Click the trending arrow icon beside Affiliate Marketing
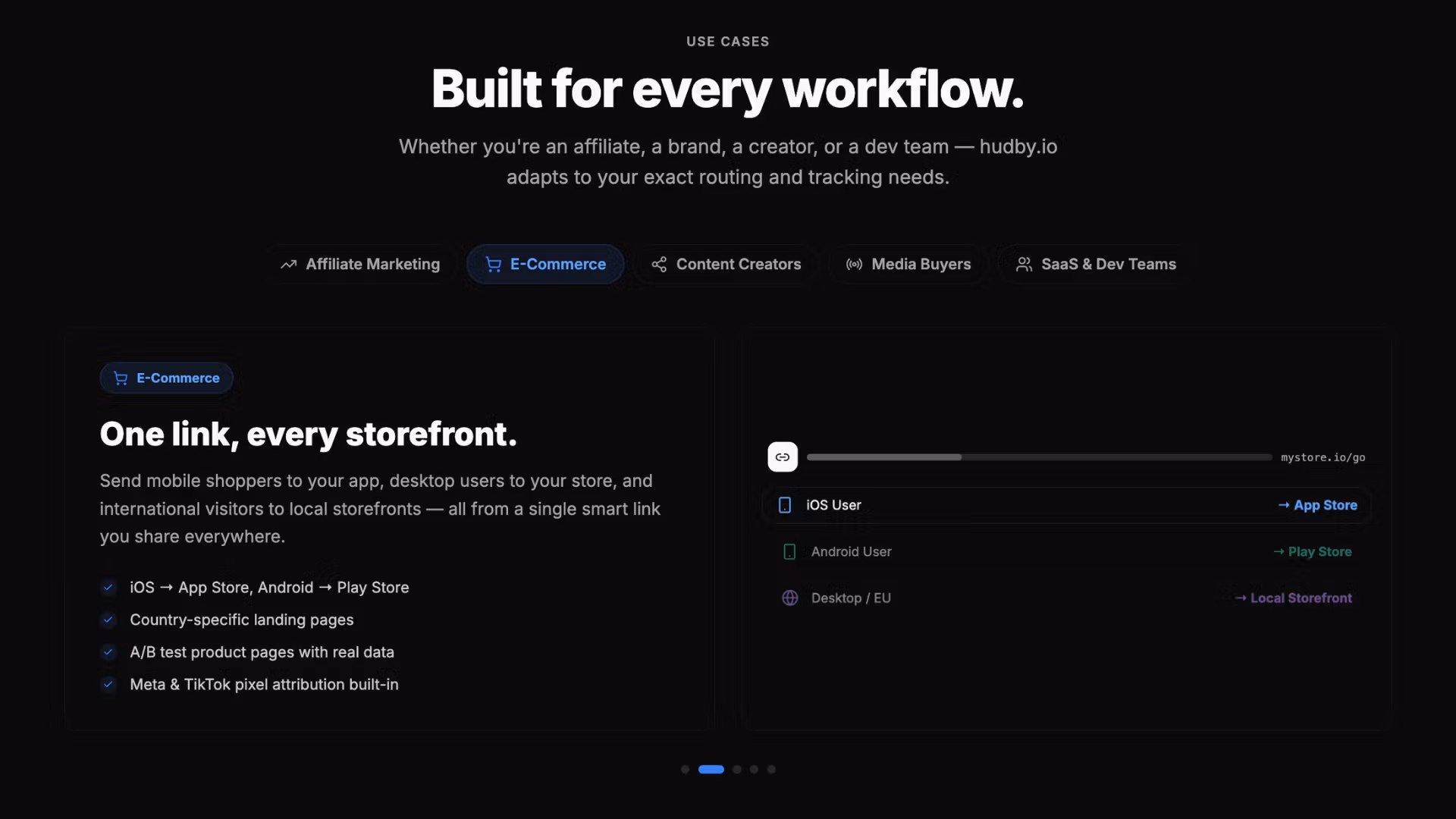Viewport: 1456px width, 819px height. (x=288, y=265)
